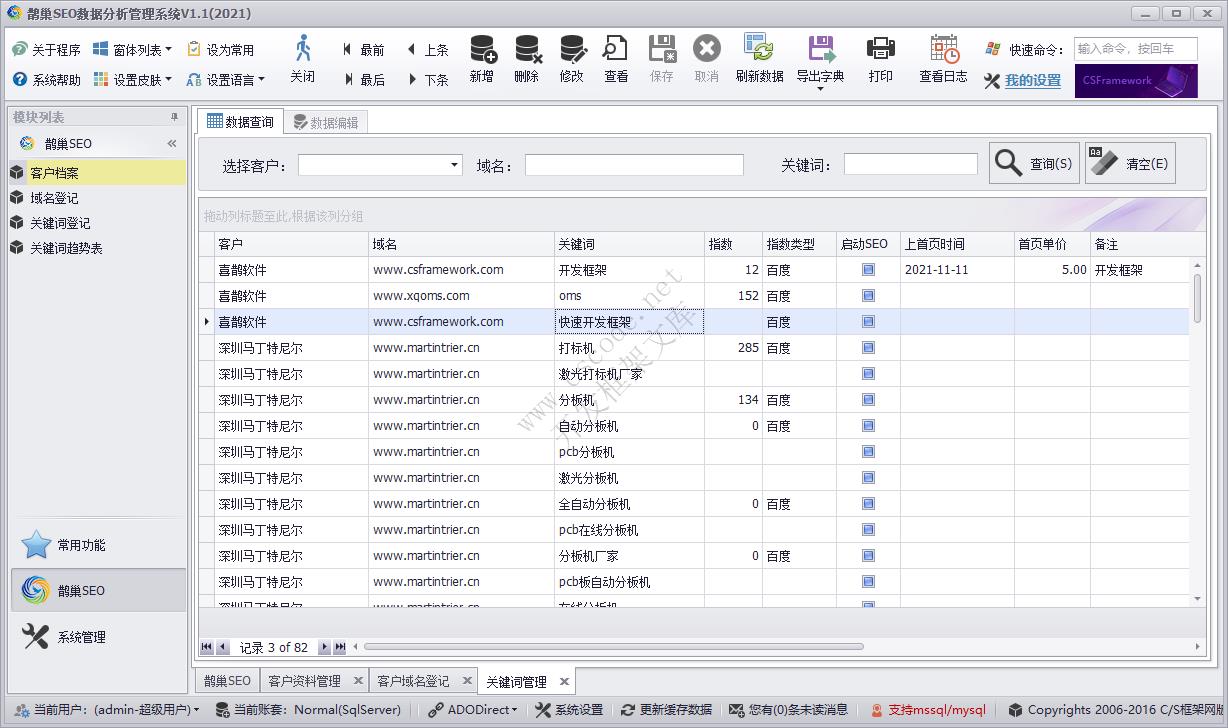Screen dimensions: 1228x728
Task: Click the grid's horizontal scrollbar
Action: coord(612,647)
